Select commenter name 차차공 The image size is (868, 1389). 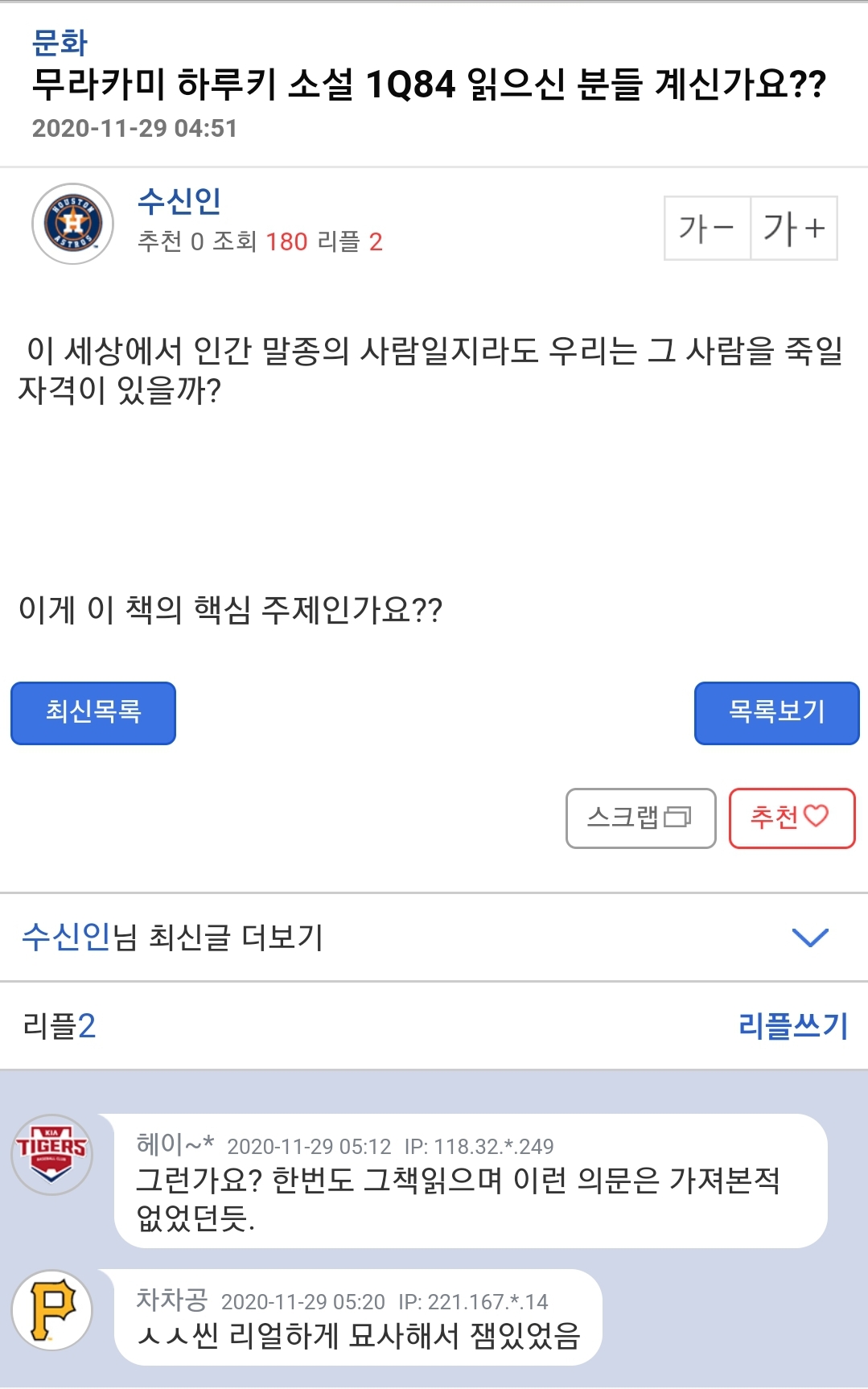coord(172,1299)
